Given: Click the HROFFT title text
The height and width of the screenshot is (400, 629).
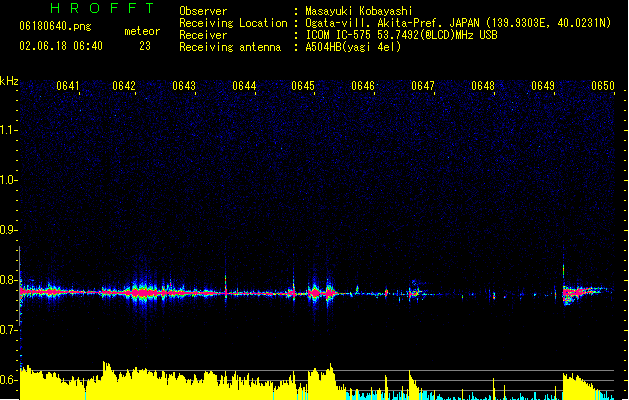Looking at the screenshot, I should pos(103,8).
